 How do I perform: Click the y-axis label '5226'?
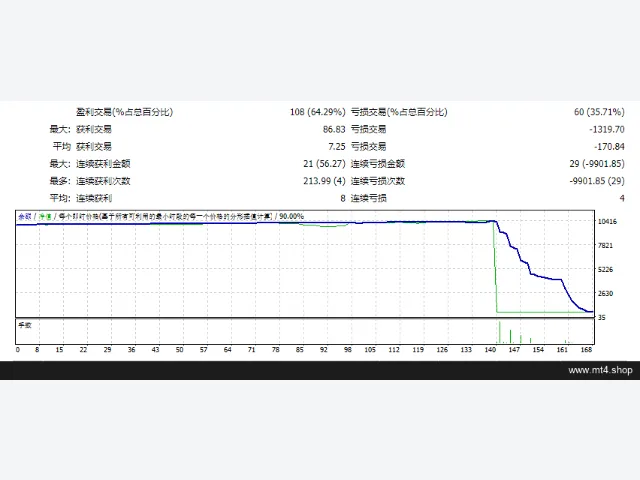point(605,269)
